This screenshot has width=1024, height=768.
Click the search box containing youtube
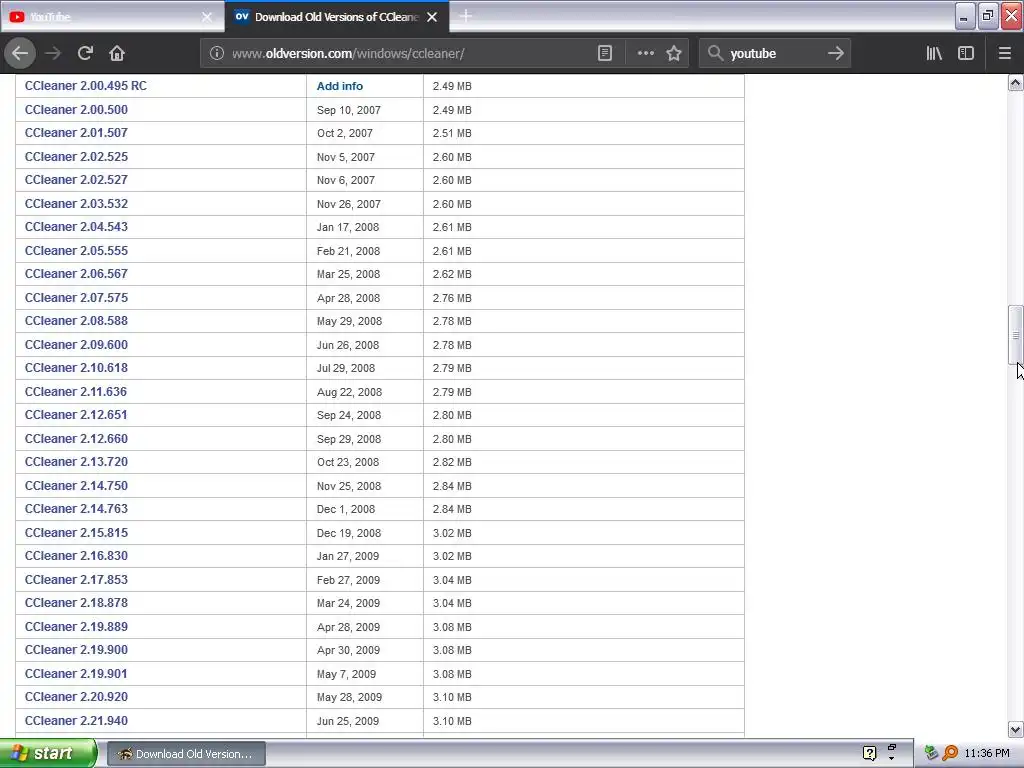774,54
